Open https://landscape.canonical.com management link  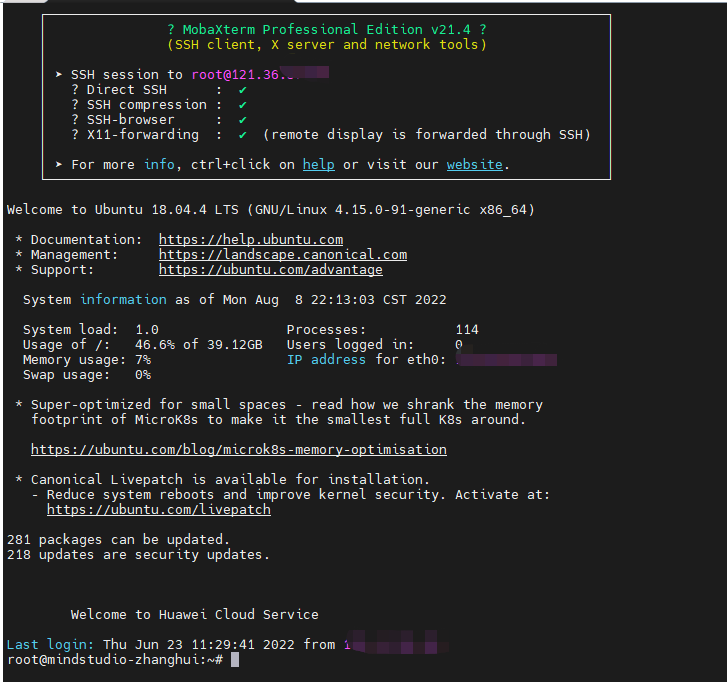tap(283, 255)
